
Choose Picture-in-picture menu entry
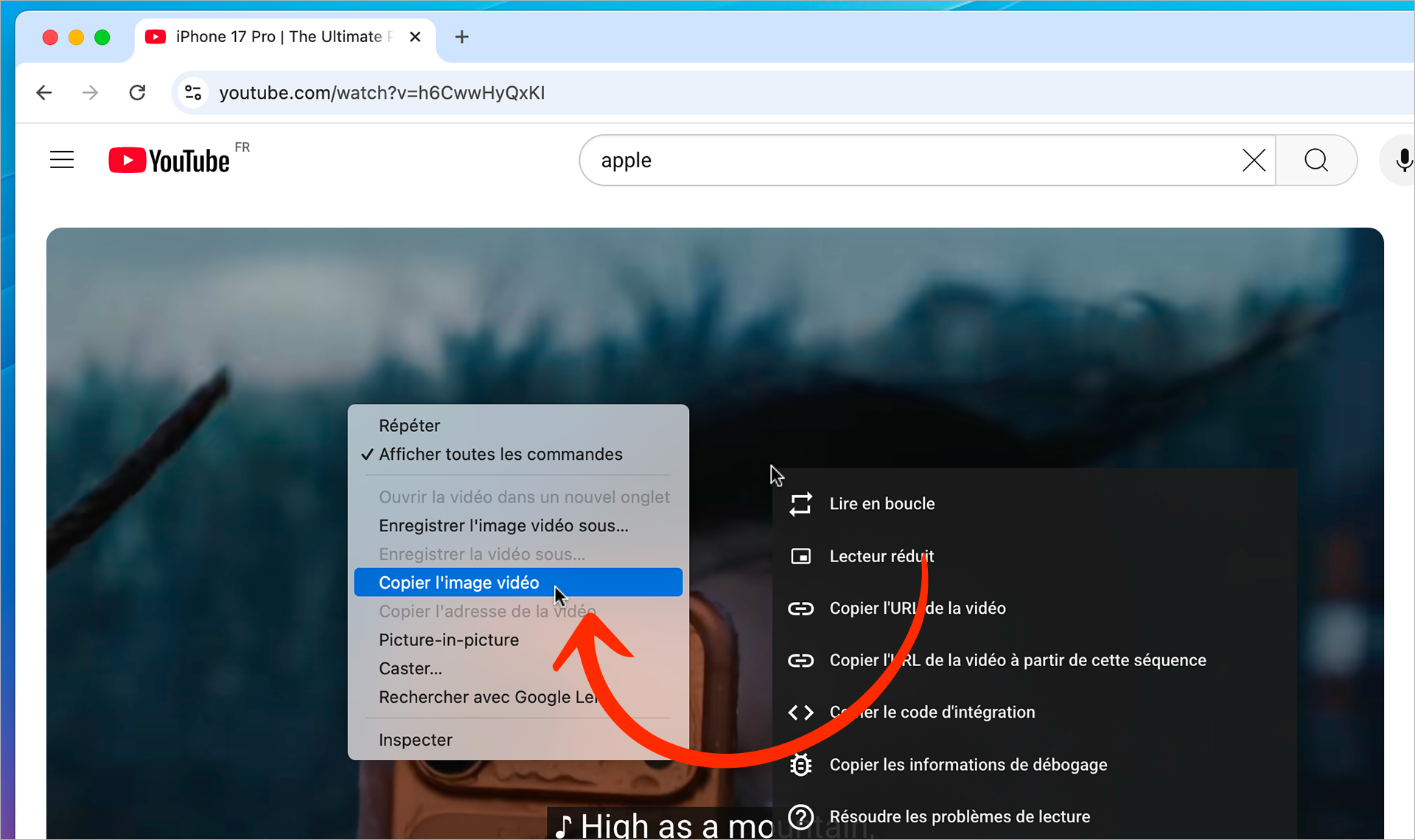coord(449,640)
